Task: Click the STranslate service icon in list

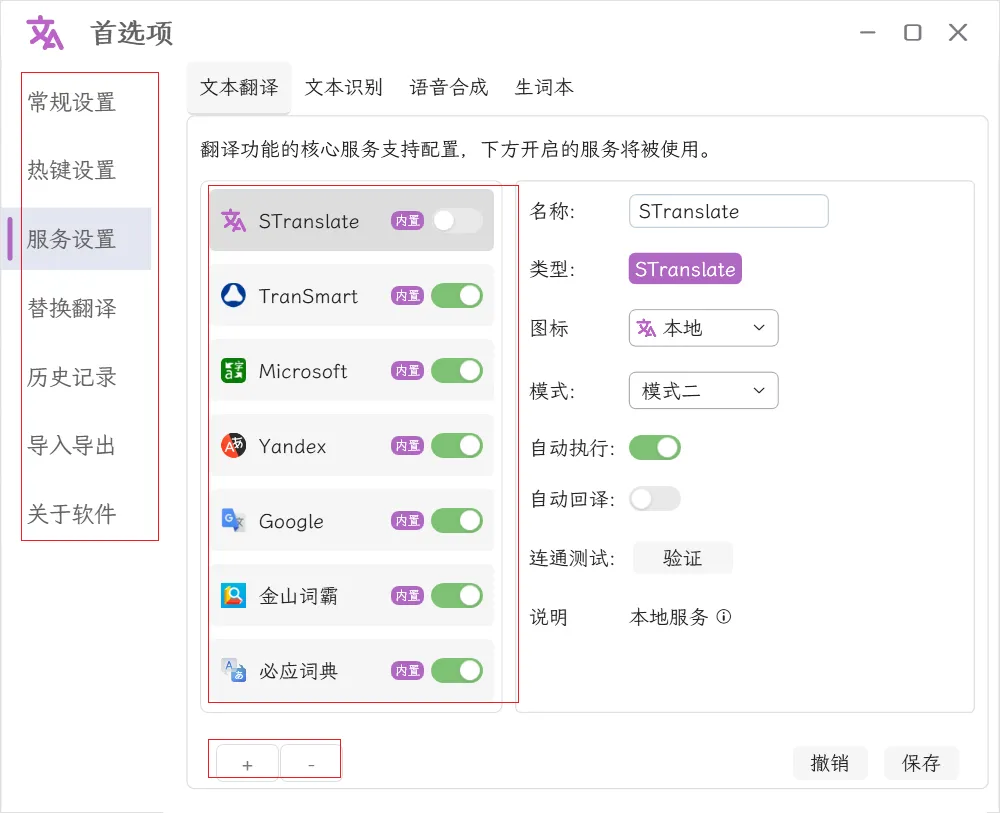Action: [233, 221]
